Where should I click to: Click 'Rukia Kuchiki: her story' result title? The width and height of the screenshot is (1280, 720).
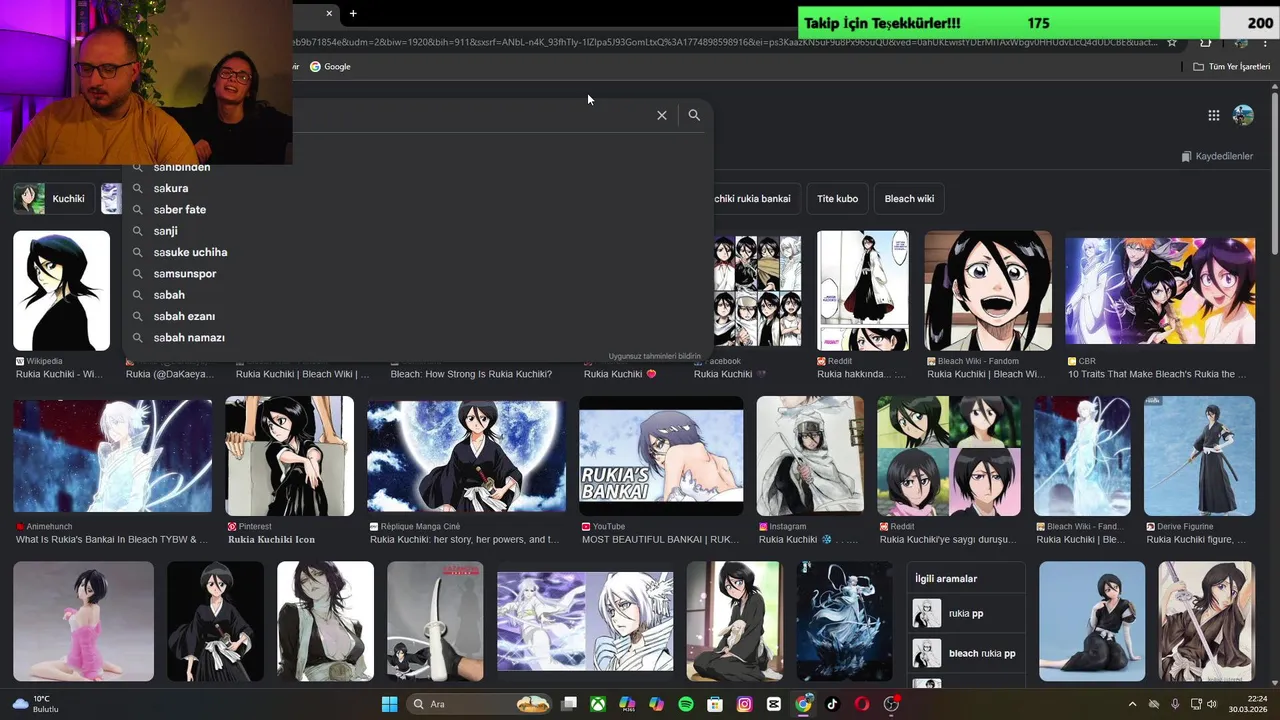pos(465,540)
